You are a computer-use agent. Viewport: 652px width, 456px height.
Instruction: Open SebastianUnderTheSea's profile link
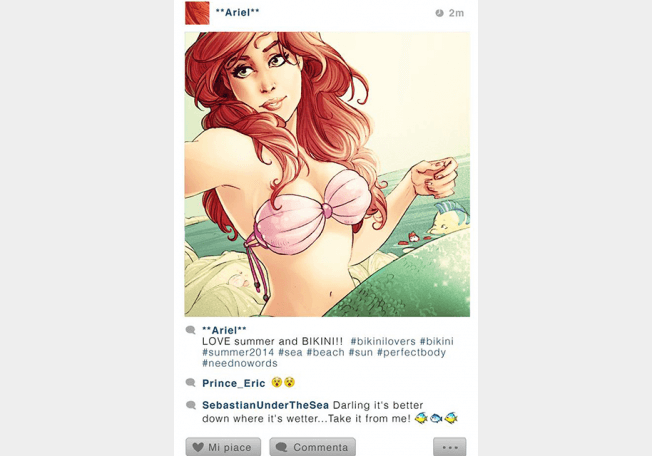click(x=265, y=405)
